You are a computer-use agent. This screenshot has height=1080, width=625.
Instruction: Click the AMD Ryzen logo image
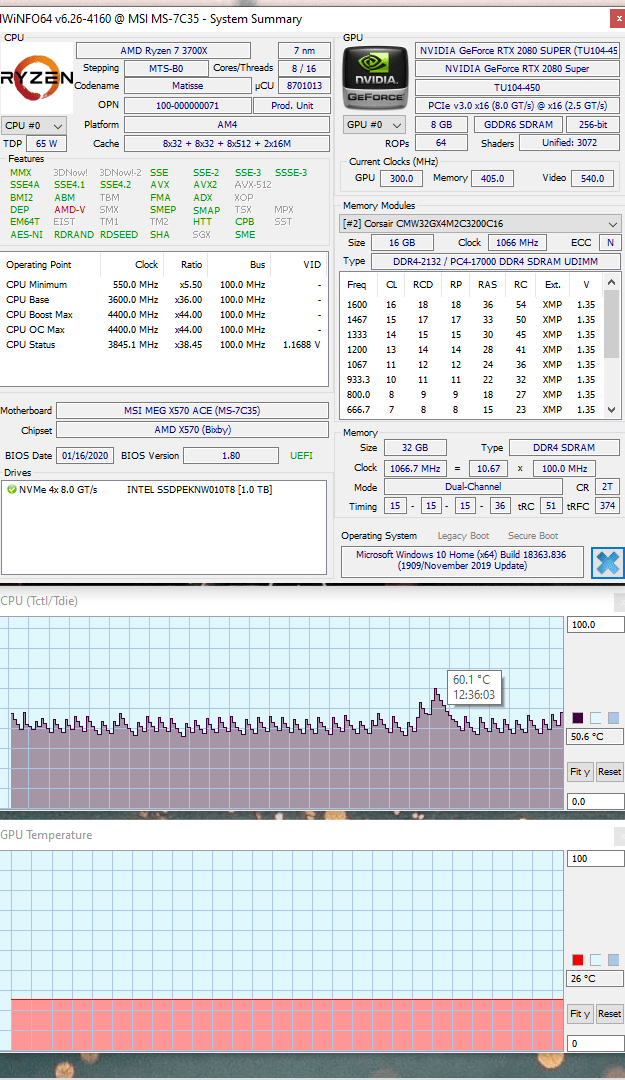point(37,79)
